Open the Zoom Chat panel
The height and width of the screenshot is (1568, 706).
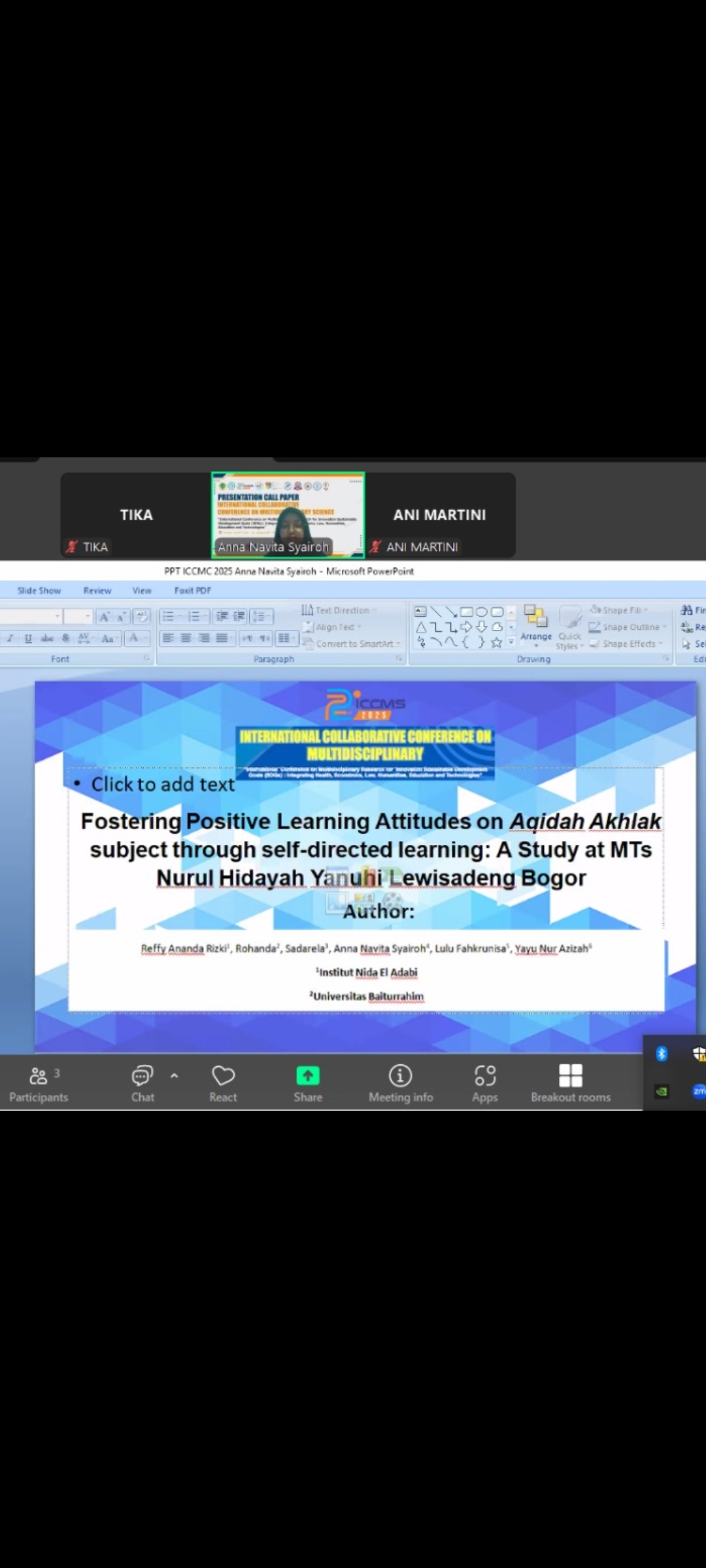[x=143, y=1083]
